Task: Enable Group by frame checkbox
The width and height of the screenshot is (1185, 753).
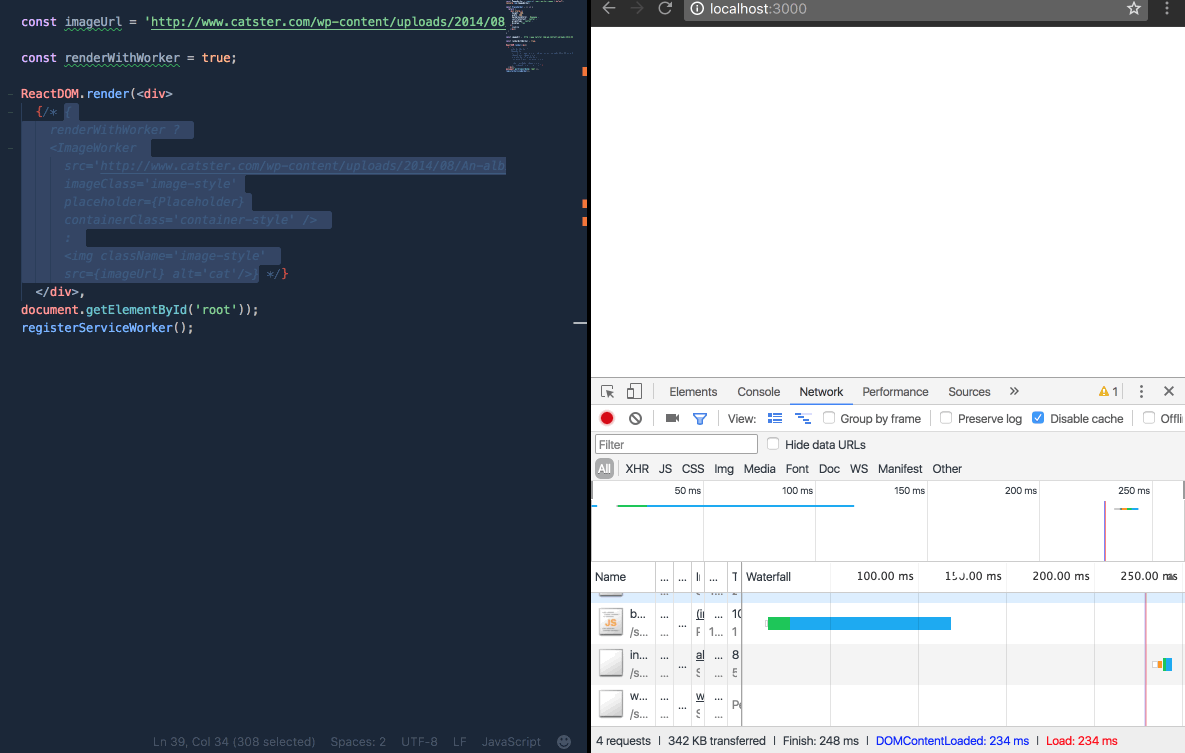Action: click(x=829, y=418)
